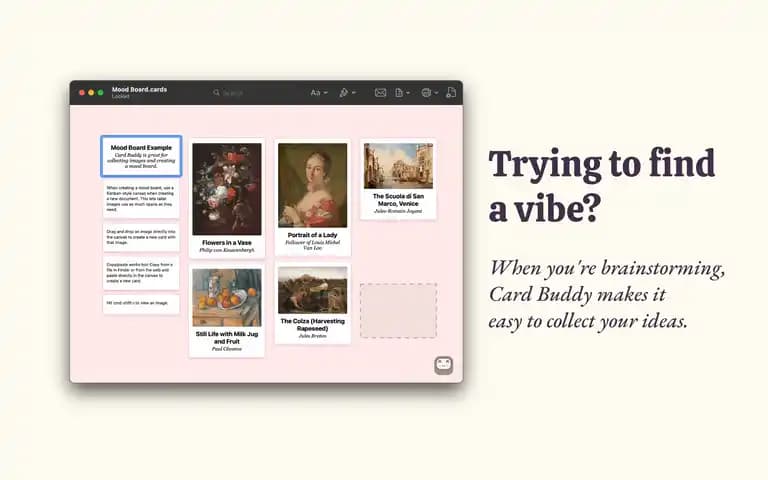
Task: Click the Colza harvesting painting image
Action: click(x=312, y=290)
